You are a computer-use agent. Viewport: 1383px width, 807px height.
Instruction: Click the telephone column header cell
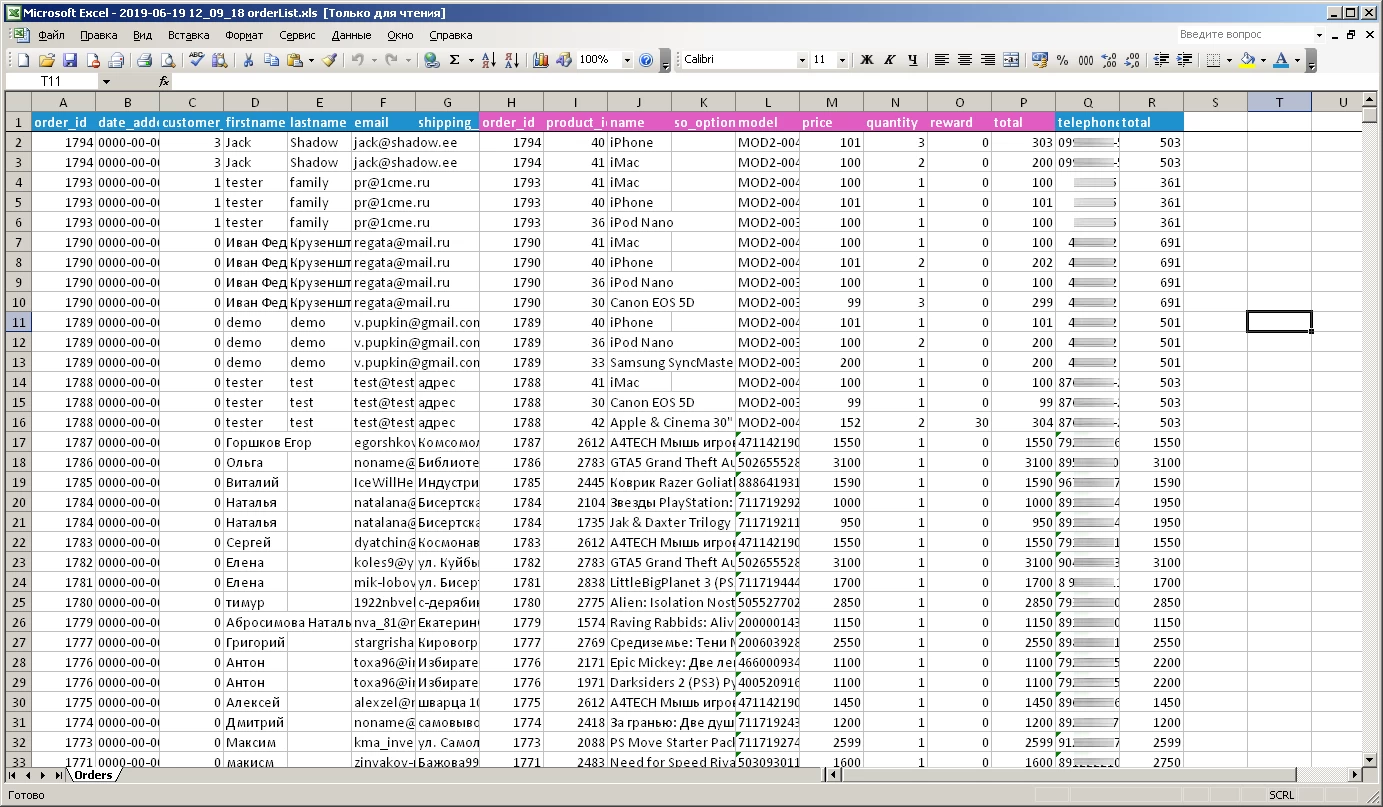(1088, 122)
